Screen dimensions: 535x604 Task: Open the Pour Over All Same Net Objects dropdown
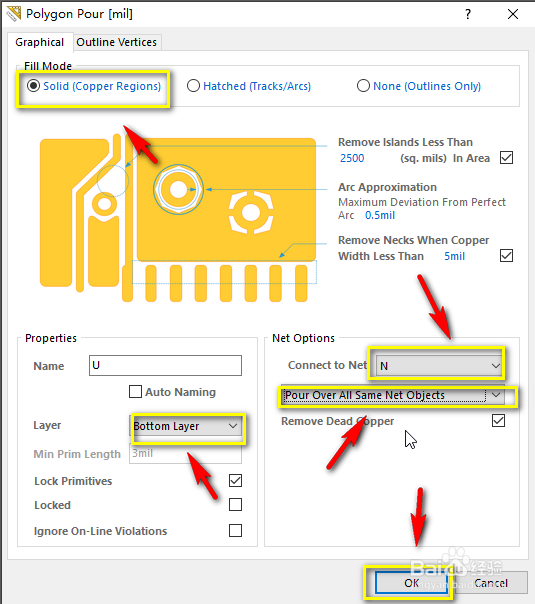[392, 395]
